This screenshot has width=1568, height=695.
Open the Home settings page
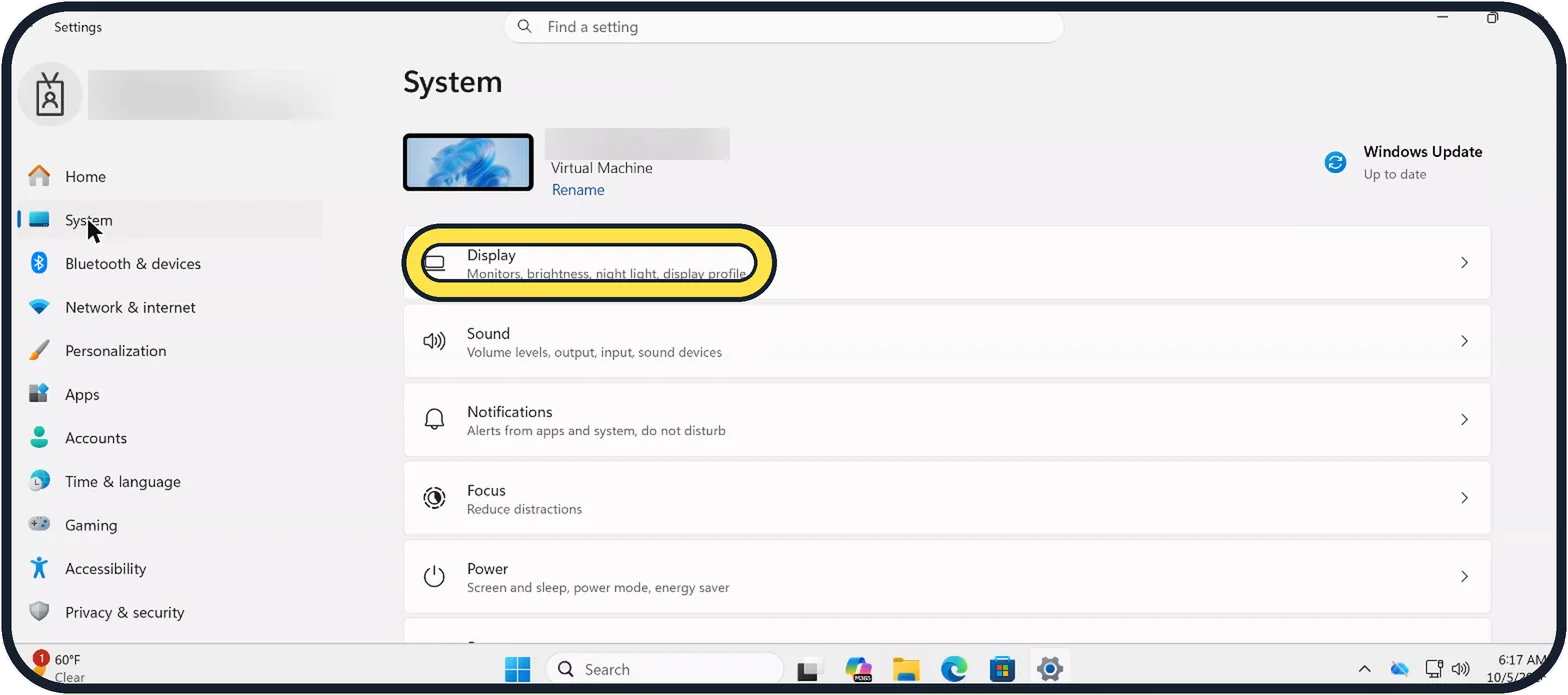click(x=170, y=177)
